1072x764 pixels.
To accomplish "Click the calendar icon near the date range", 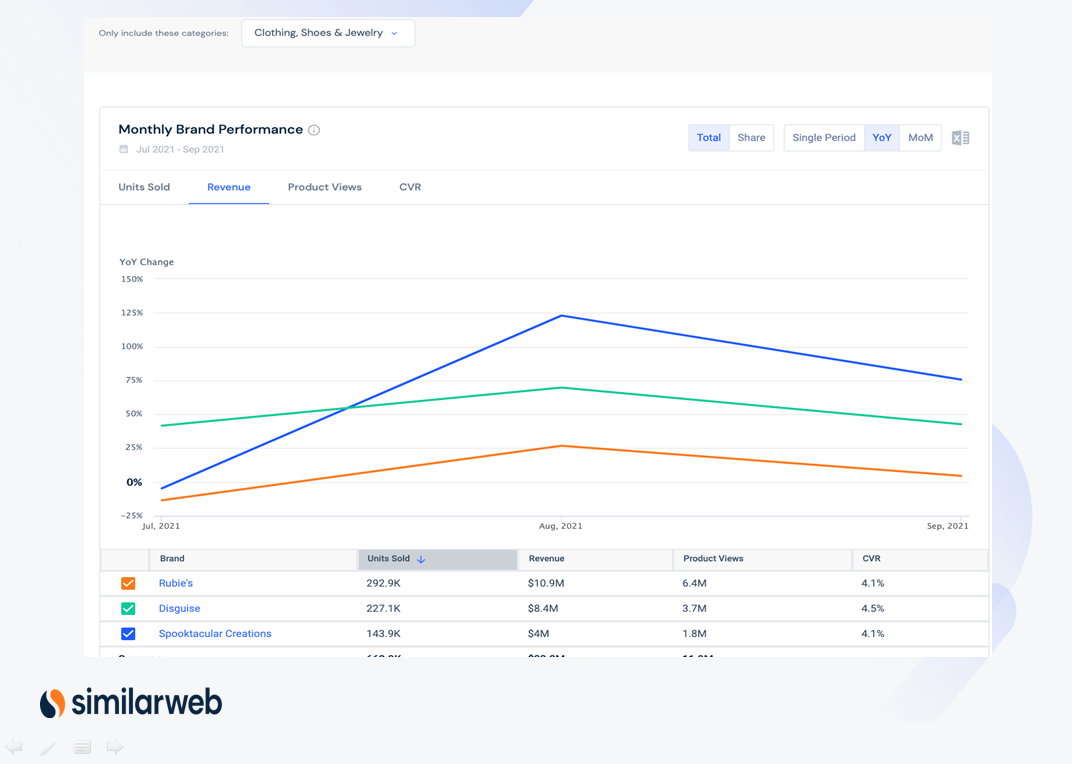I will 123,148.
